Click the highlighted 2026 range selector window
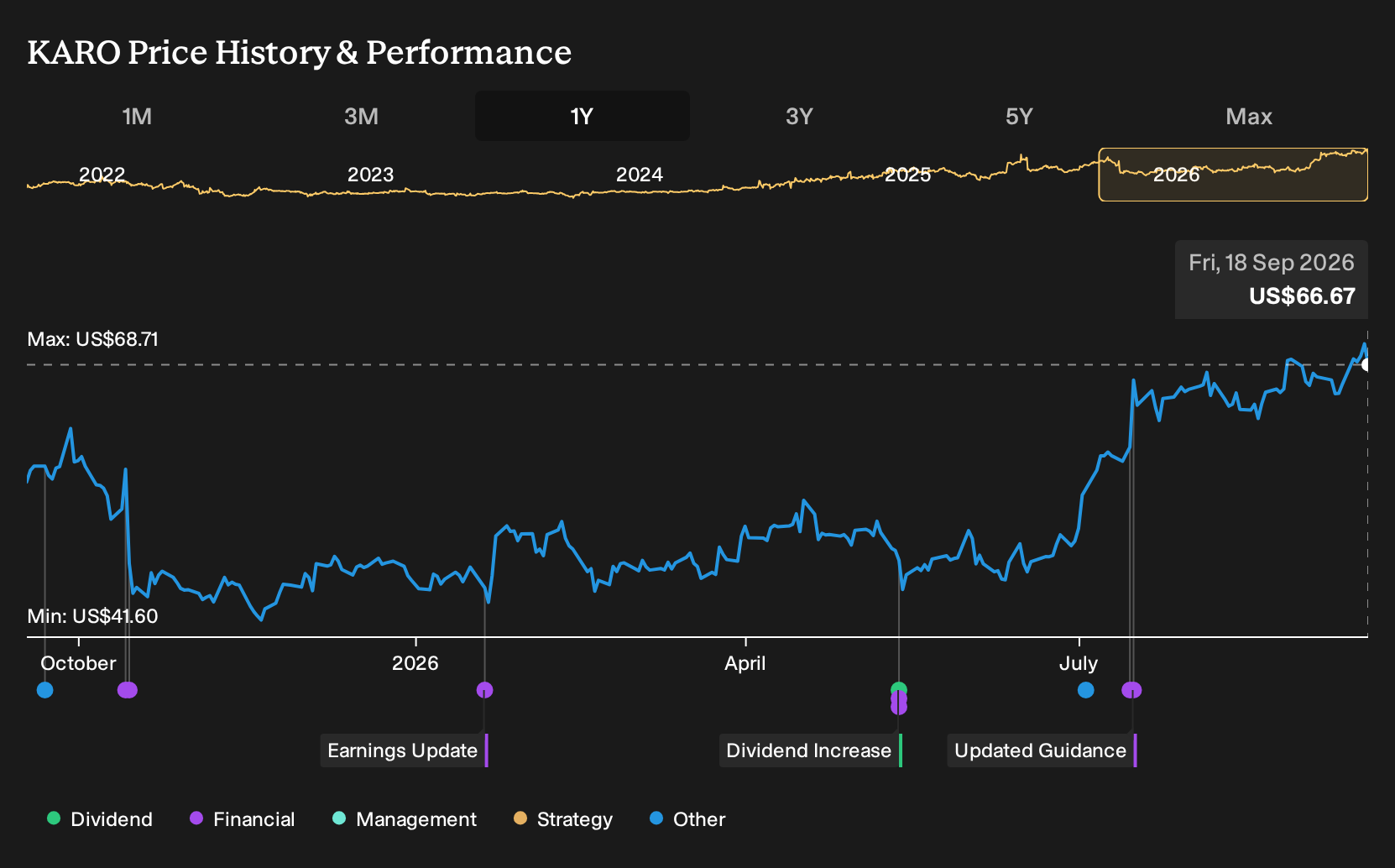Image resolution: width=1395 pixels, height=868 pixels. pyautogui.click(x=1233, y=175)
